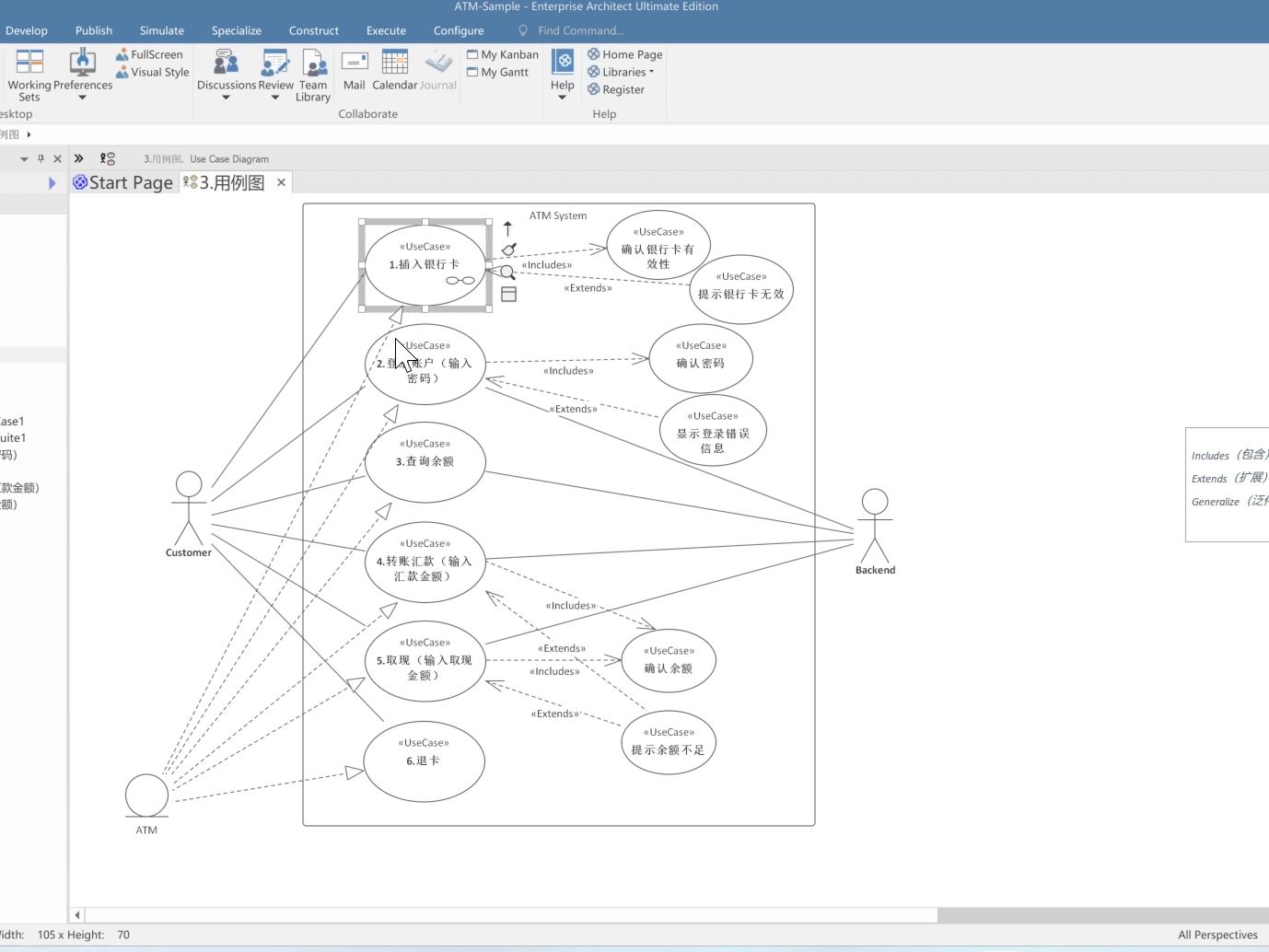Select the 提示银行卡无效 use case
1269x952 pixels.
click(741, 289)
